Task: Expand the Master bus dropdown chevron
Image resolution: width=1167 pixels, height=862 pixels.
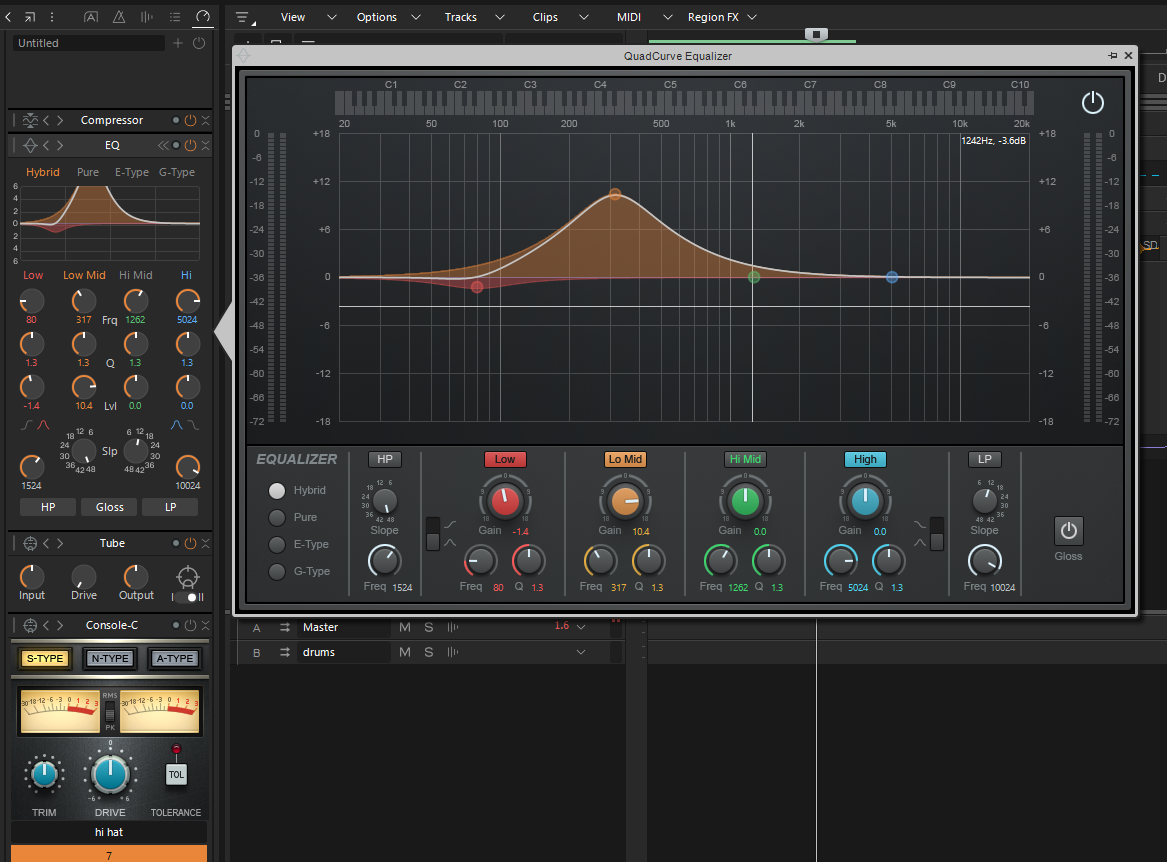Action: point(581,627)
